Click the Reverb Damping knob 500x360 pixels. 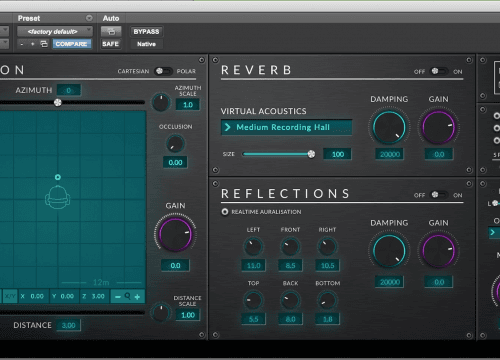point(389,127)
